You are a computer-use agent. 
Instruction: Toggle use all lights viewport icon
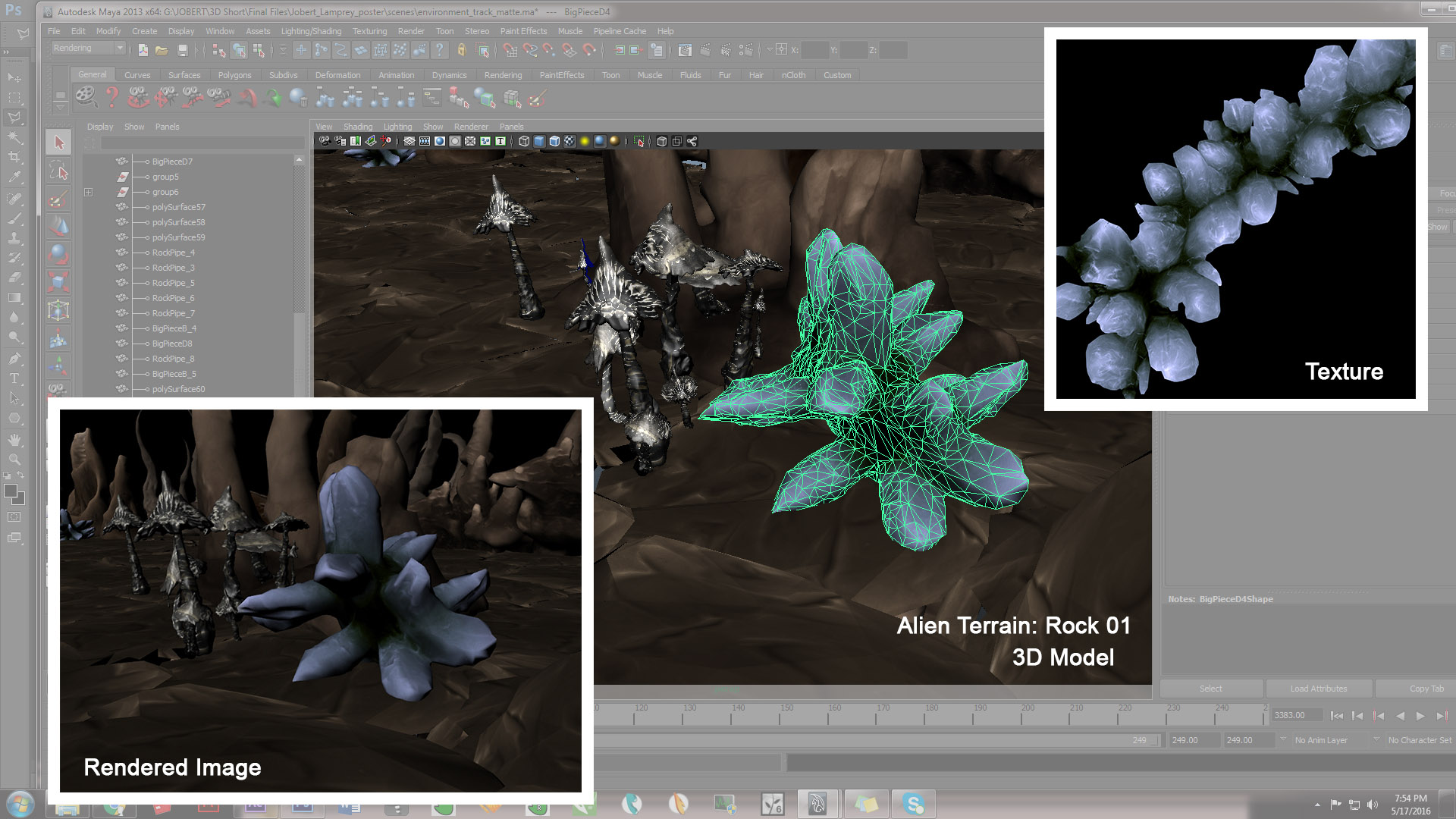coord(585,141)
